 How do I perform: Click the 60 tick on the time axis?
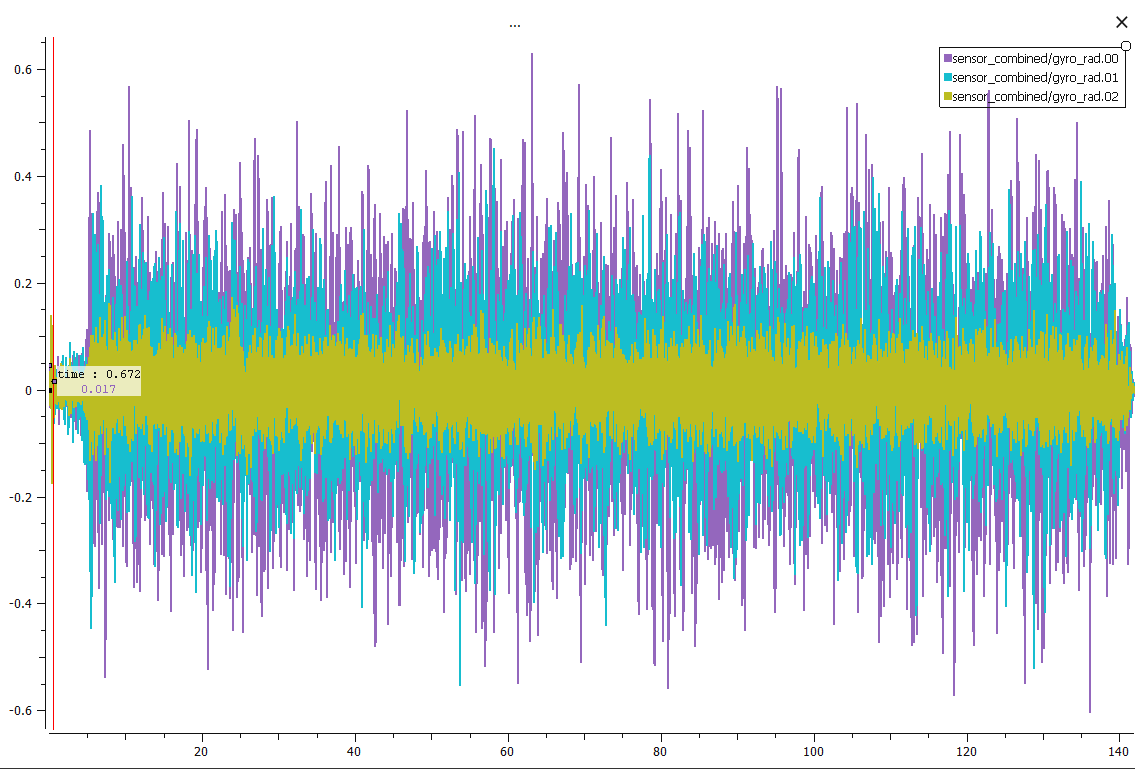point(507,751)
